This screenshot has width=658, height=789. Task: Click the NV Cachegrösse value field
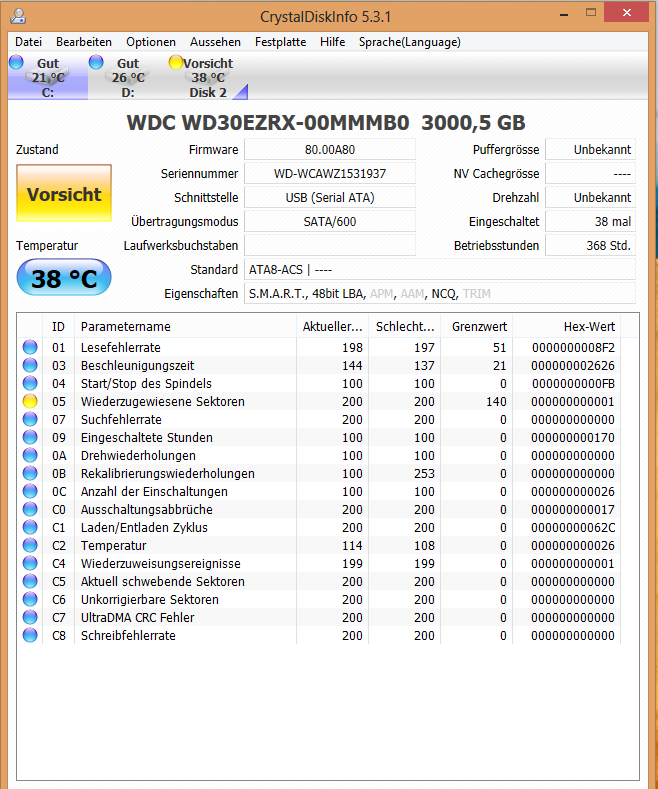(591, 174)
